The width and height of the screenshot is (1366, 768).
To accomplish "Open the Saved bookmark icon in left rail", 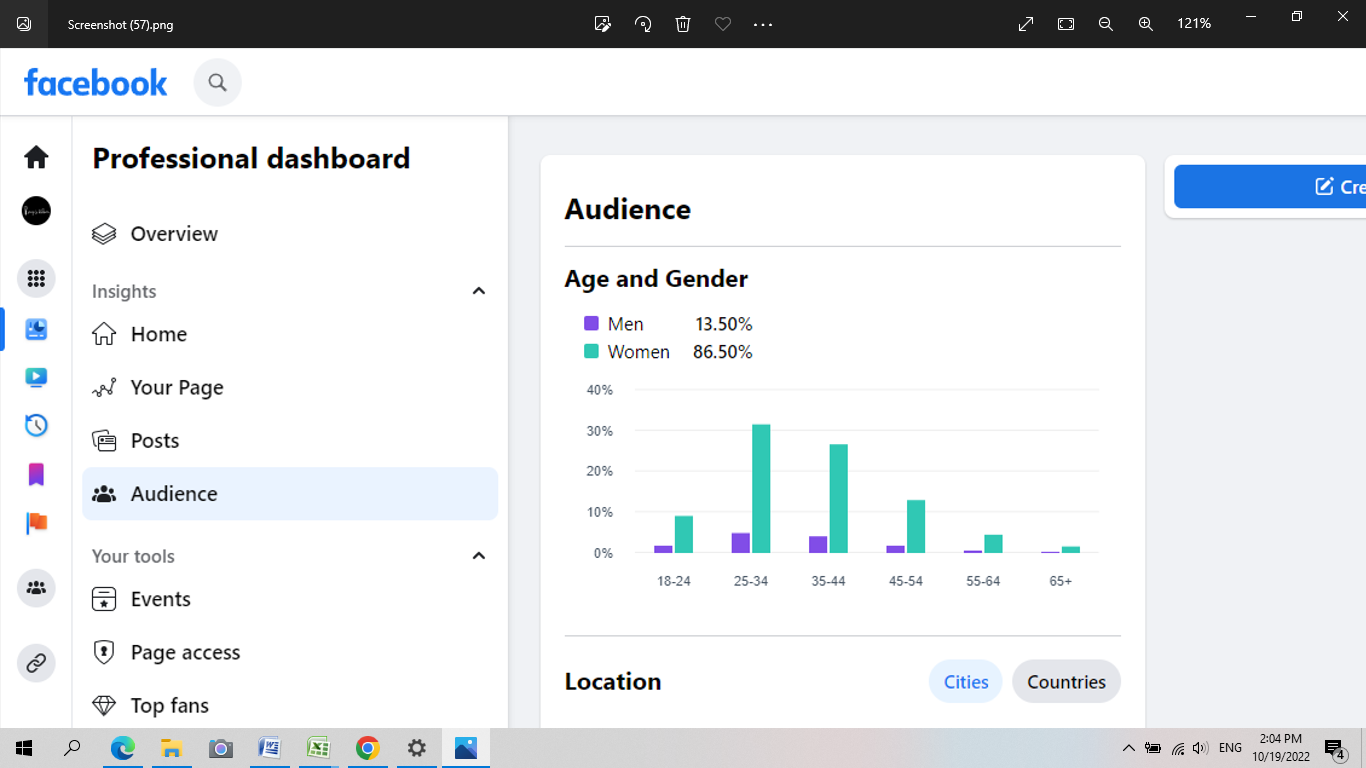I will point(36,474).
